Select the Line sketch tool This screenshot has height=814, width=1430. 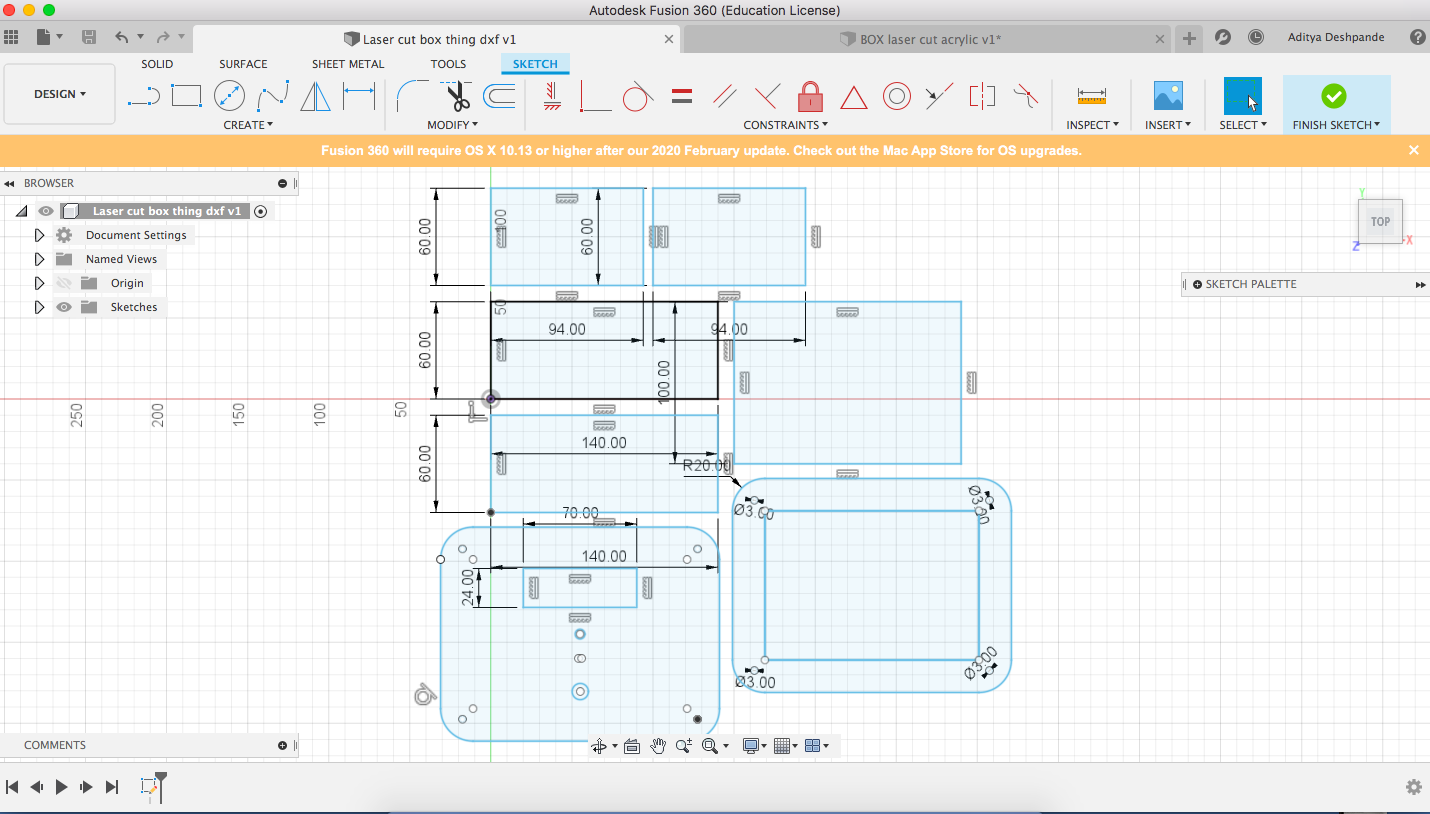[145, 96]
